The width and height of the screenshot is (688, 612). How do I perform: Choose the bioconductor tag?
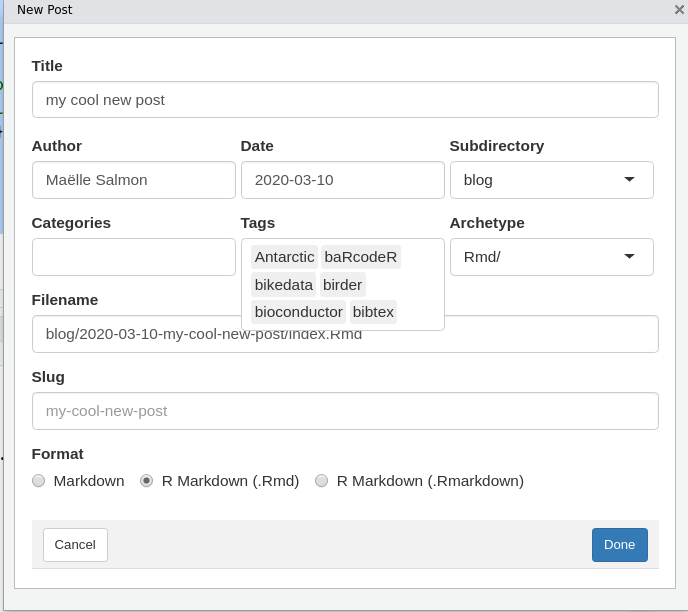pyautogui.click(x=298, y=312)
